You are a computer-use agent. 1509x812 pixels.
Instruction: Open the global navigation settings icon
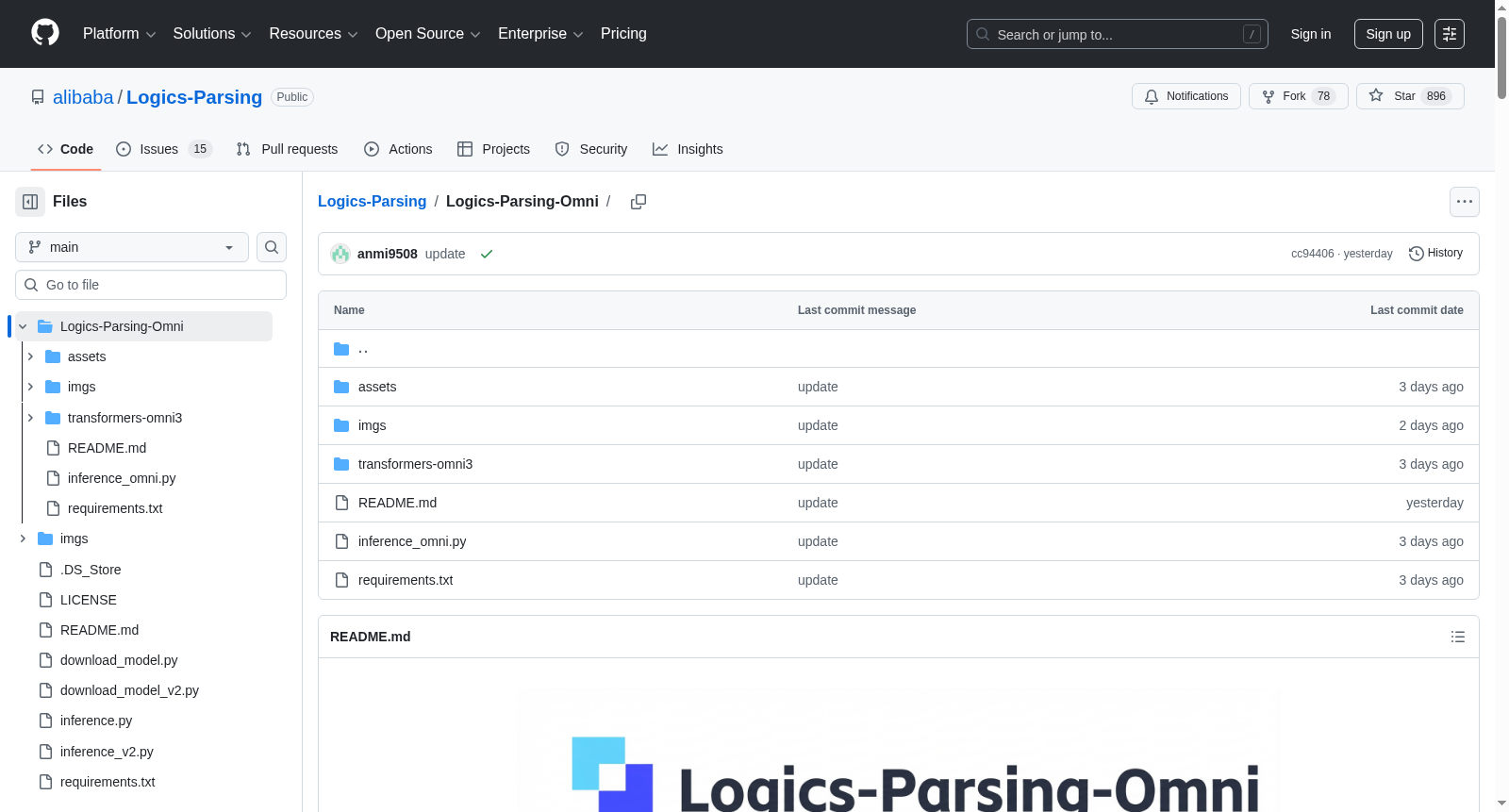tap(1450, 34)
